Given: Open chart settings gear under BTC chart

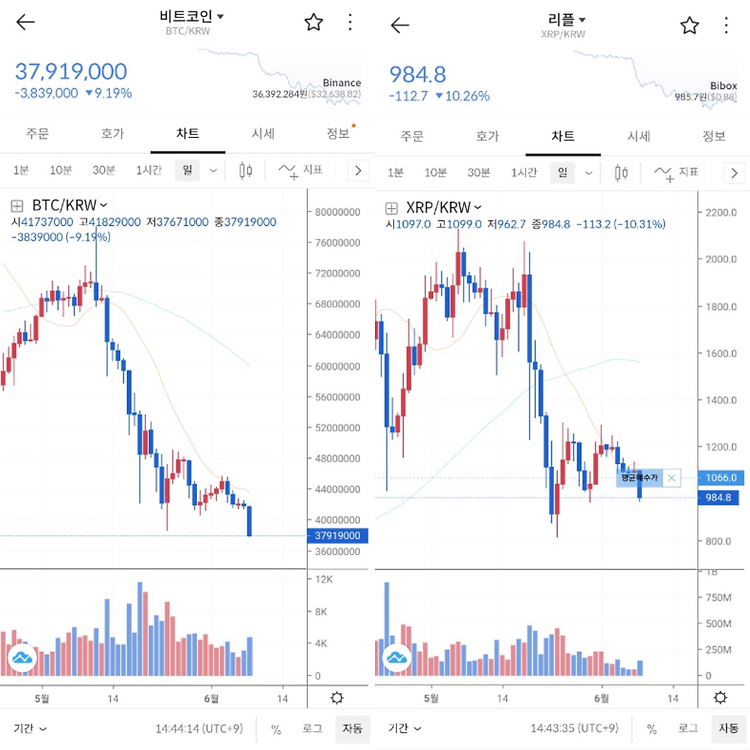Looking at the screenshot, I should pyautogui.click(x=337, y=697).
